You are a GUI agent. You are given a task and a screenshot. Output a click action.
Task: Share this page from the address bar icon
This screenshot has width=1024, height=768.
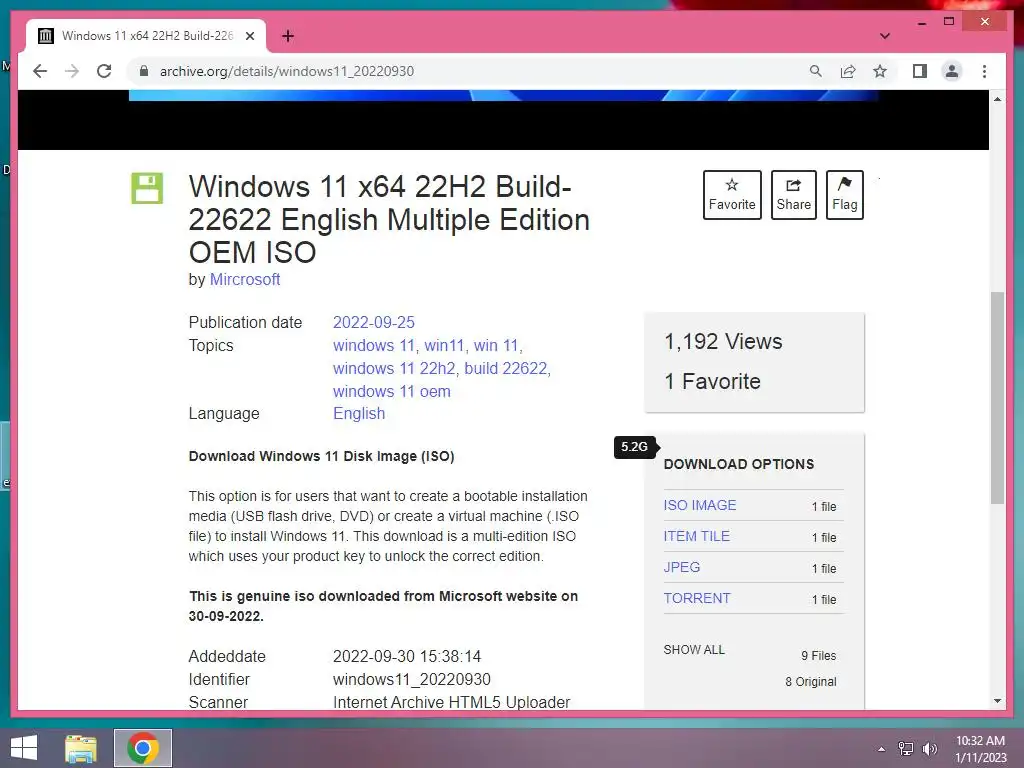pyautogui.click(x=848, y=71)
